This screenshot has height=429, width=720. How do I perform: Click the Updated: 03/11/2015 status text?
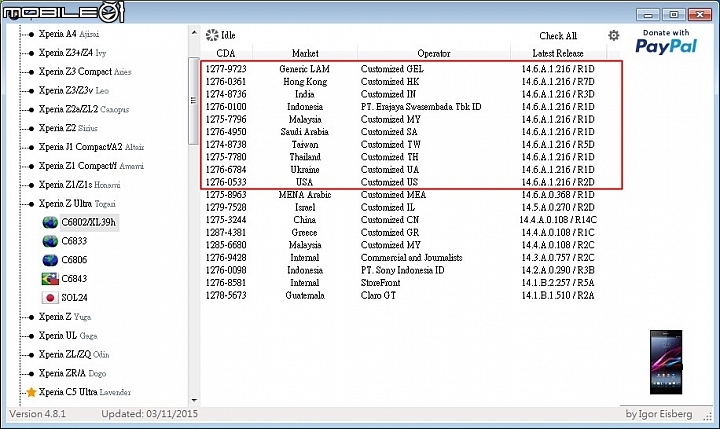pos(150,414)
